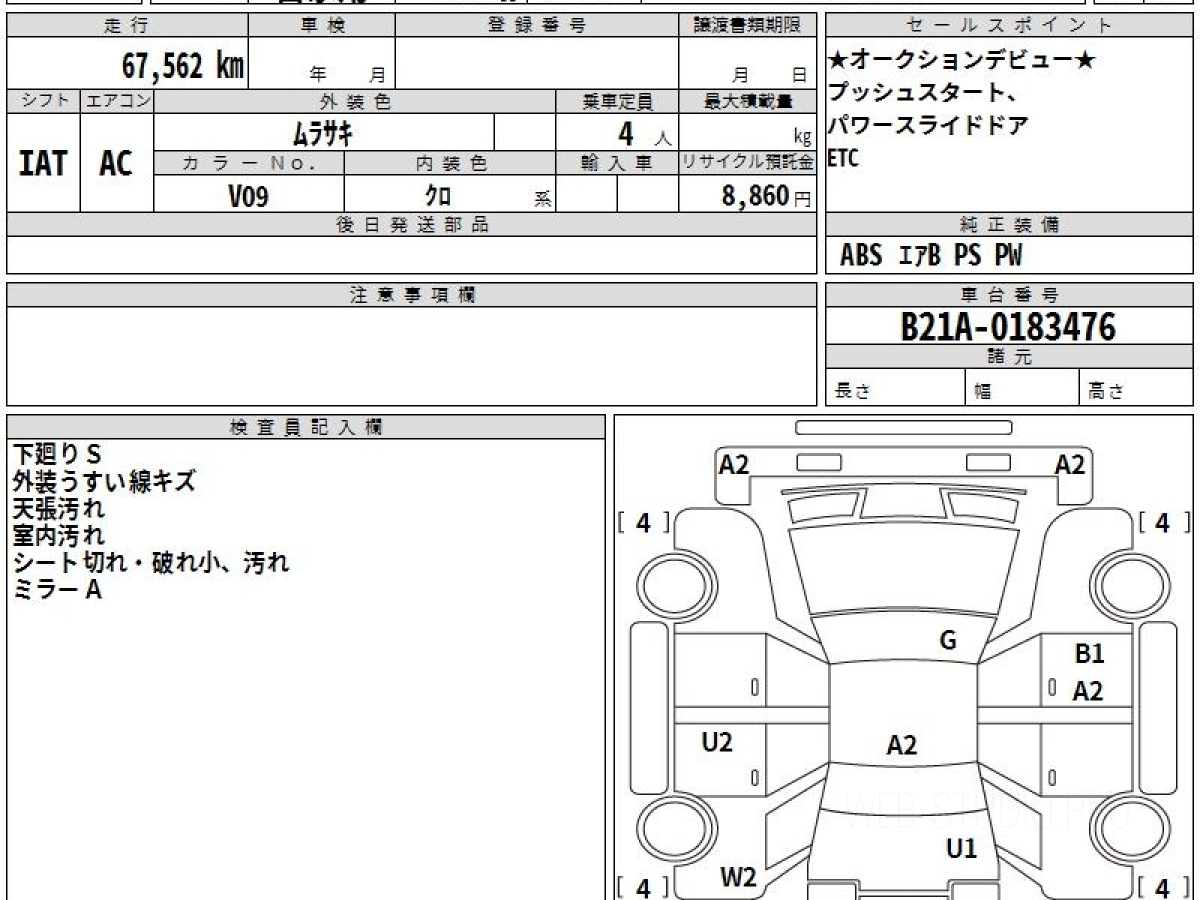
Task: Click the シフト header cell
Action: point(43,101)
